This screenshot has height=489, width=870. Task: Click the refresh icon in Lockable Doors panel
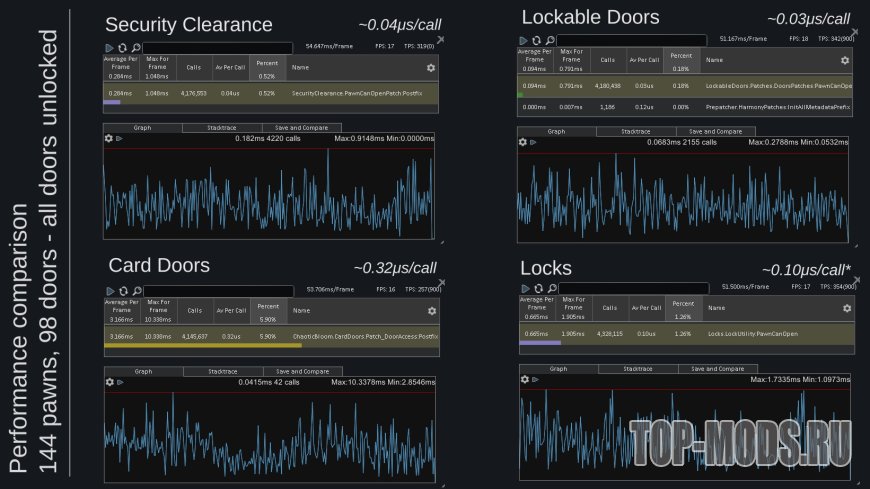point(536,40)
